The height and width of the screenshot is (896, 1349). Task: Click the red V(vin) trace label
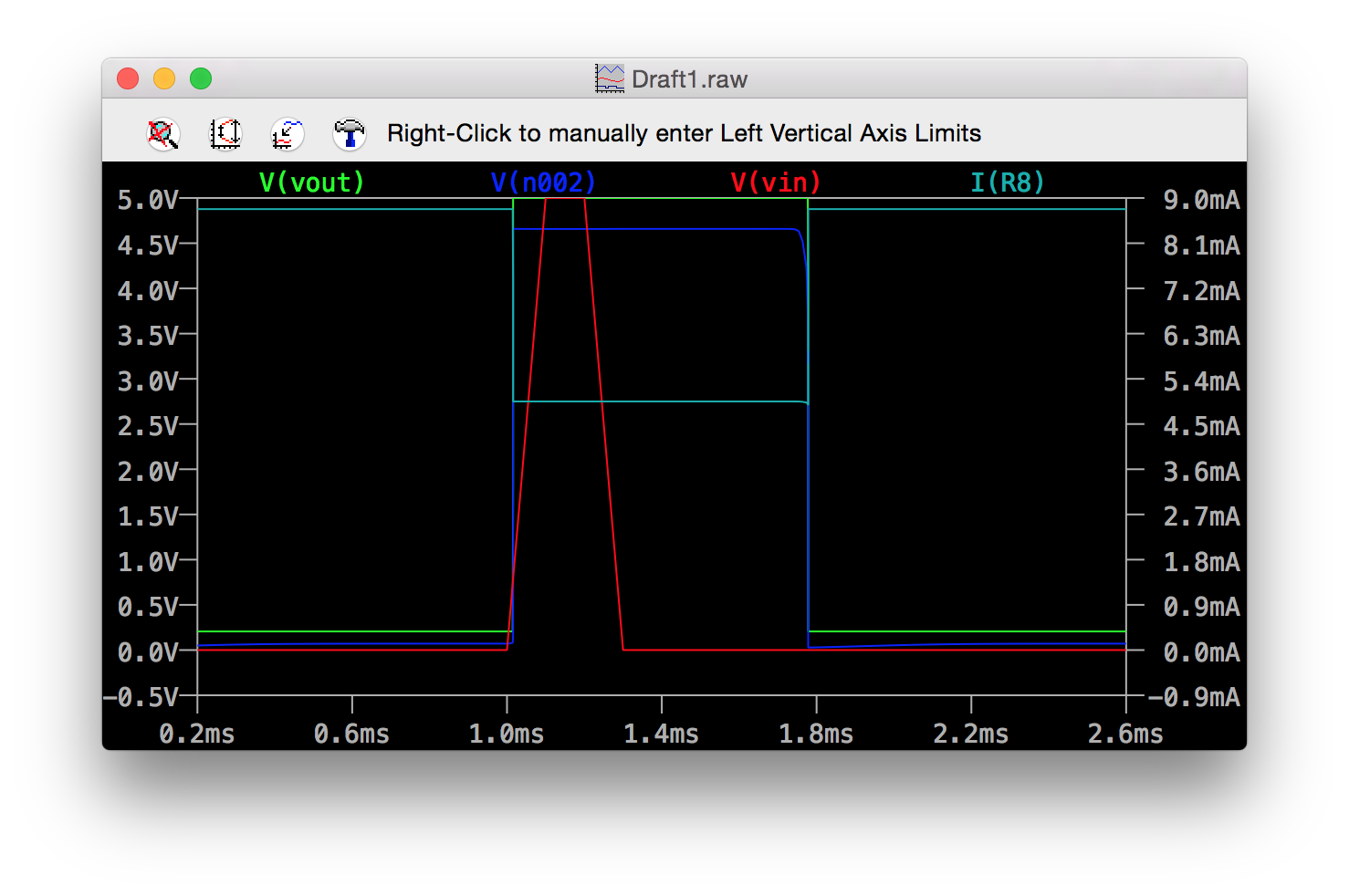776,182
